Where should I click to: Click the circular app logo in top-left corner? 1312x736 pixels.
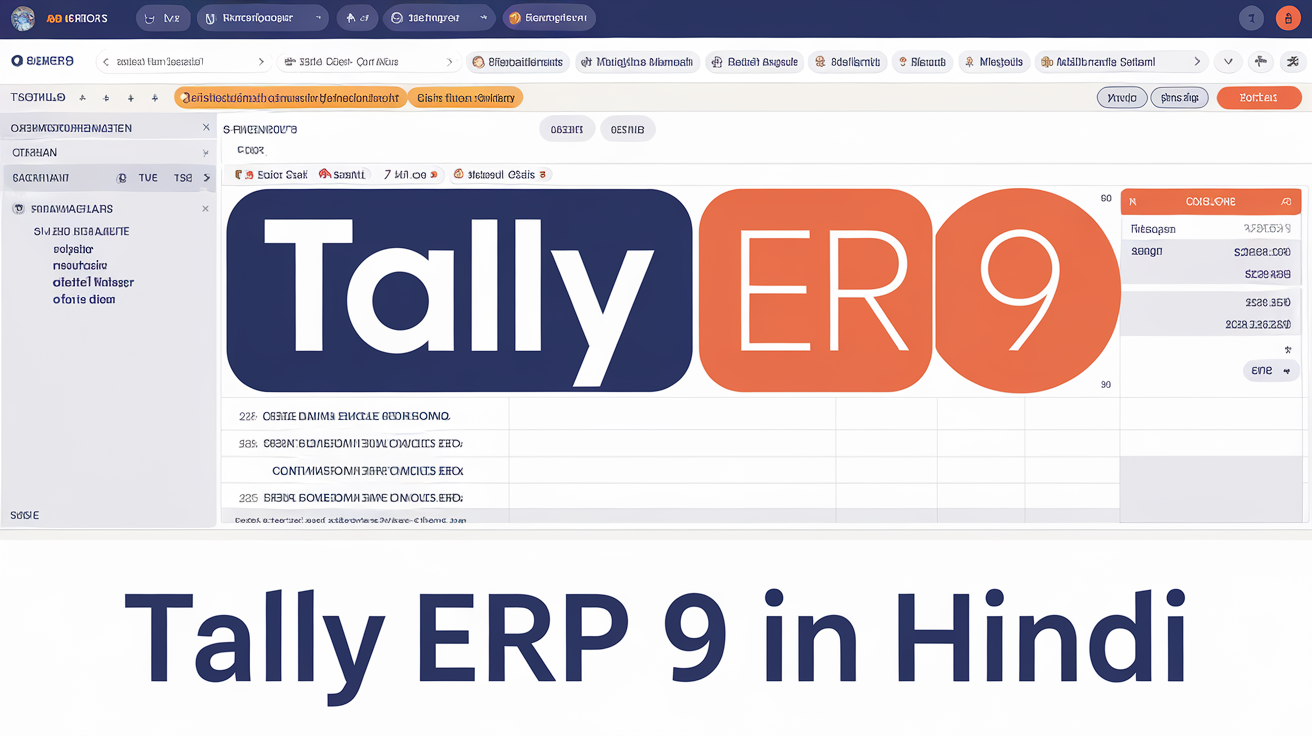coord(22,17)
